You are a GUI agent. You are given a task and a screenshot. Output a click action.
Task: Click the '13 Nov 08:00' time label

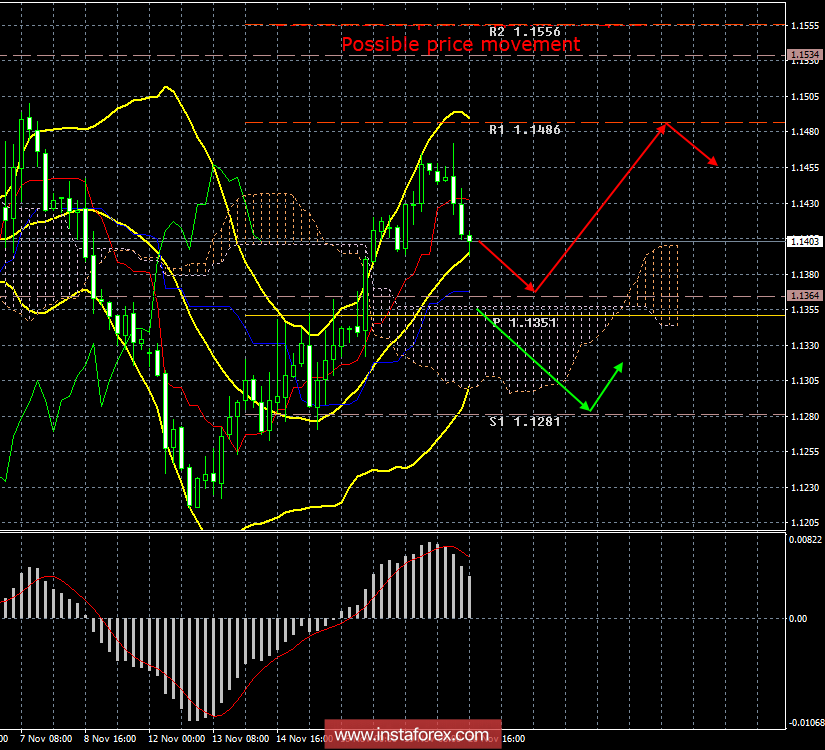pyautogui.click(x=241, y=739)
